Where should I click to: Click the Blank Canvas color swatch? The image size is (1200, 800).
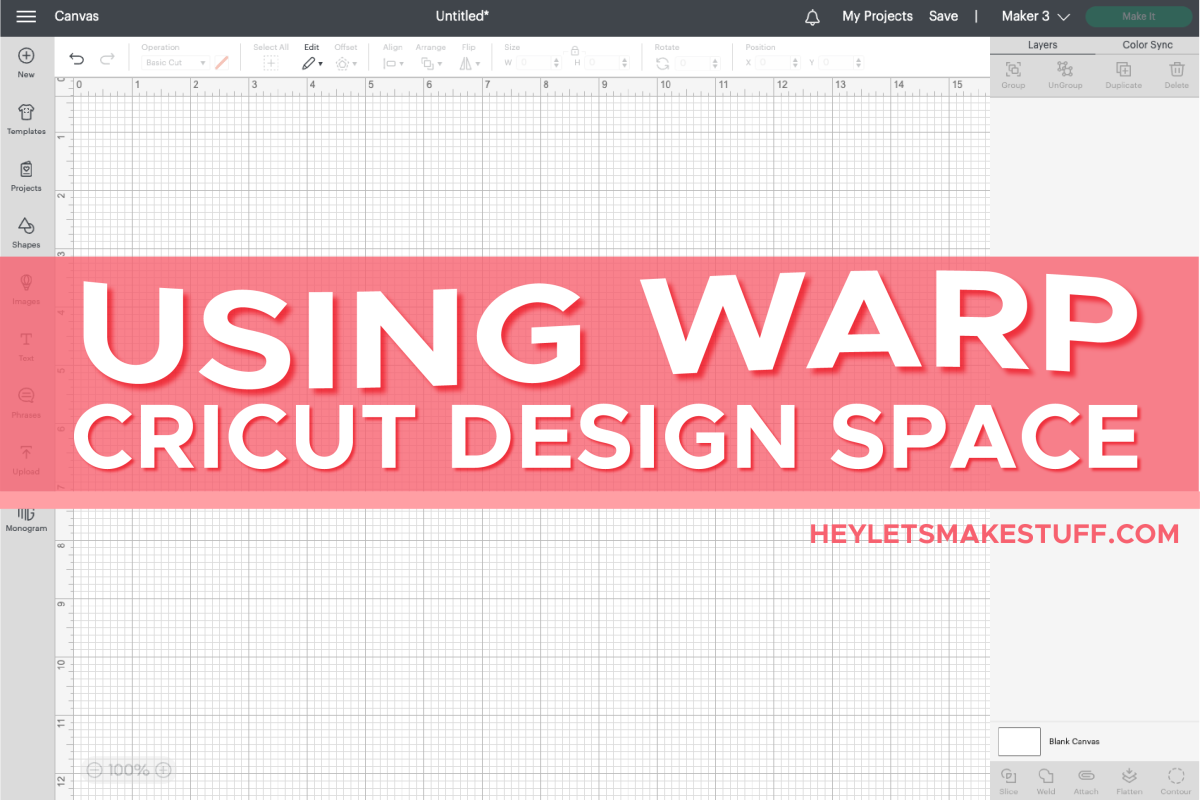click(1019, 741)
